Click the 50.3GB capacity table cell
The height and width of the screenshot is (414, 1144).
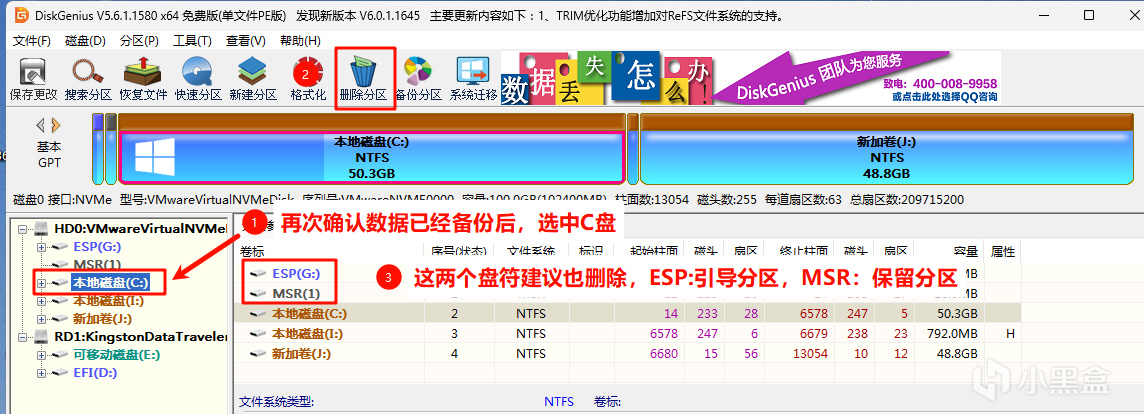(x=956, y=314)
